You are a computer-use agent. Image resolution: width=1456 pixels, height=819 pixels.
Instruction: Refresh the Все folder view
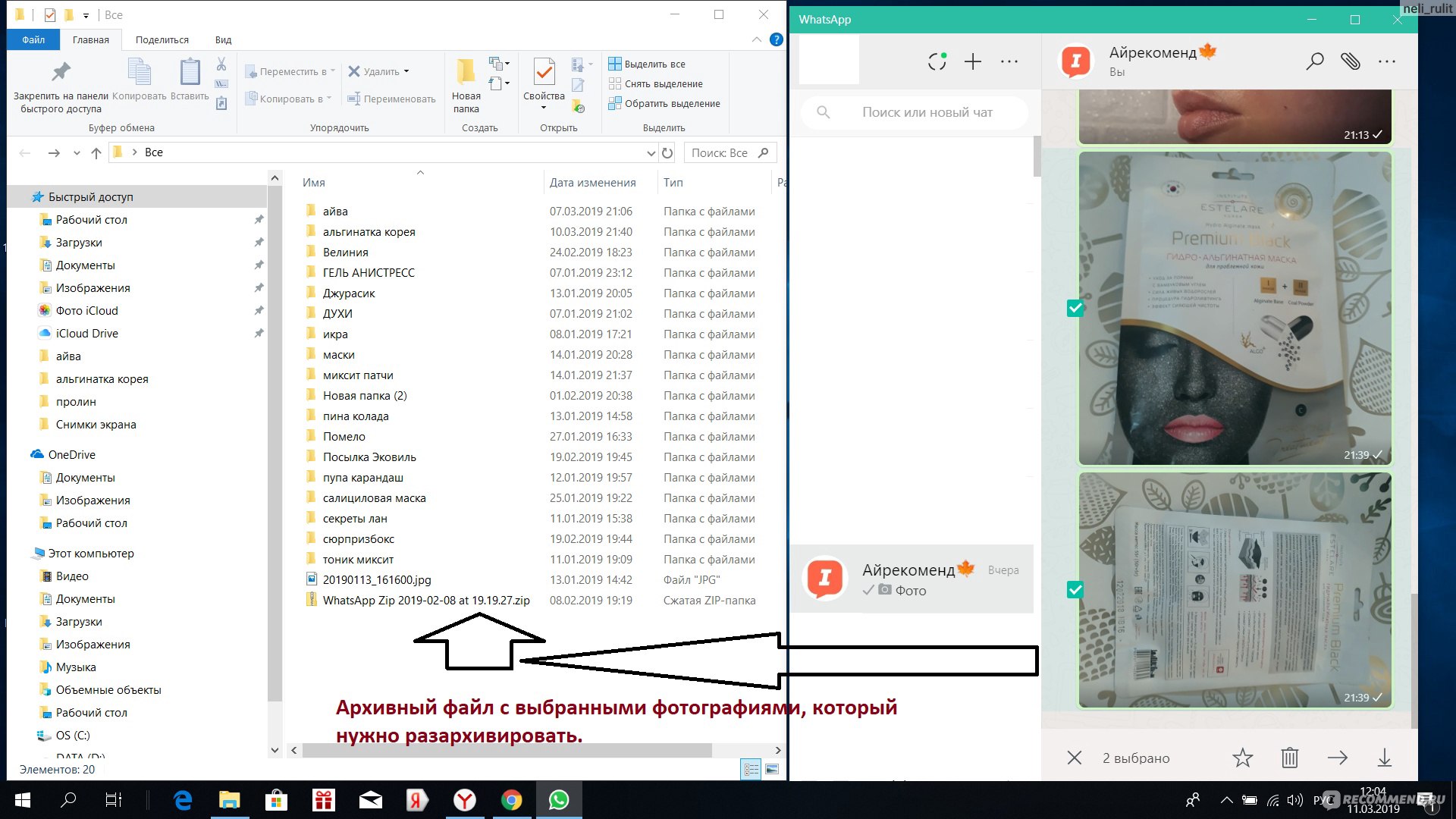[x=667, y=153]
